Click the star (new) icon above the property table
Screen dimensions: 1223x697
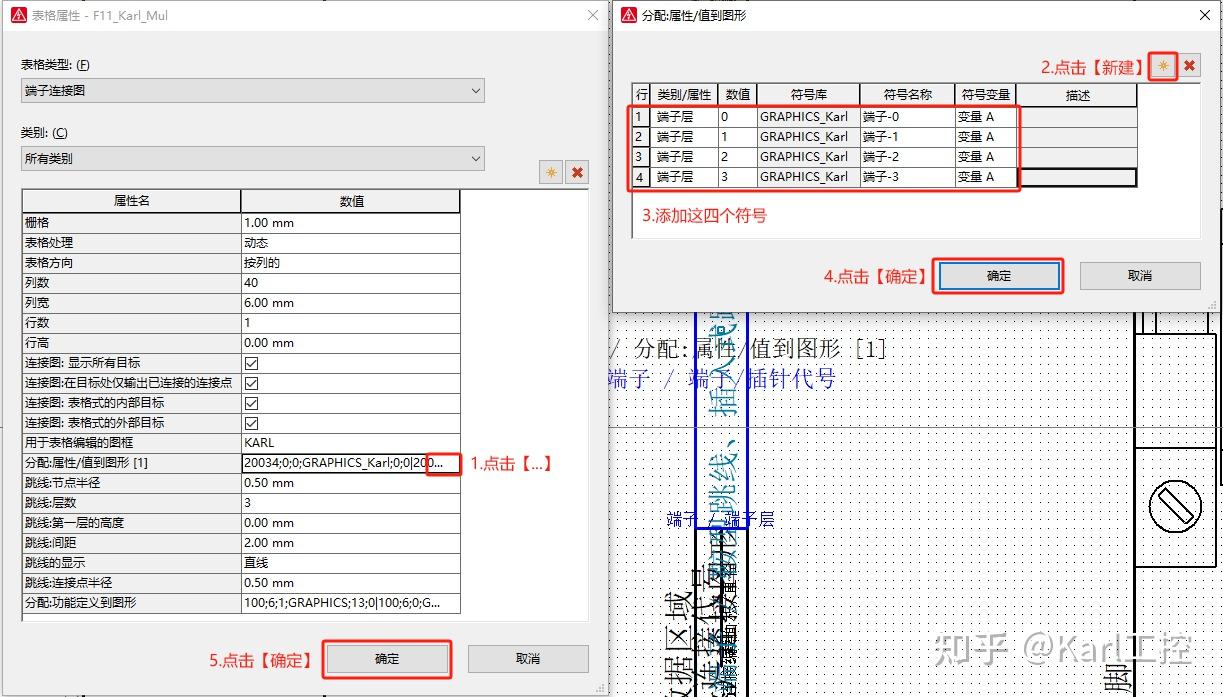[550, 173]
